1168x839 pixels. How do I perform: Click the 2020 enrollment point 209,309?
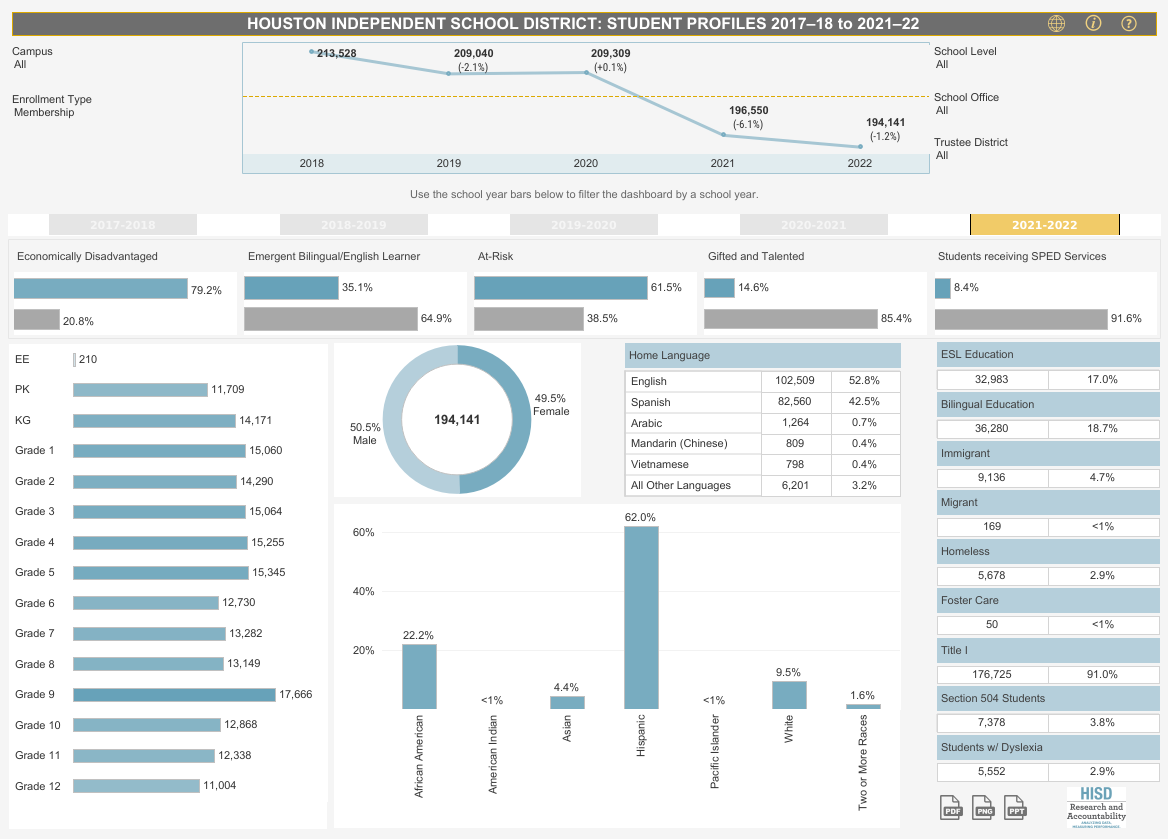586,72
